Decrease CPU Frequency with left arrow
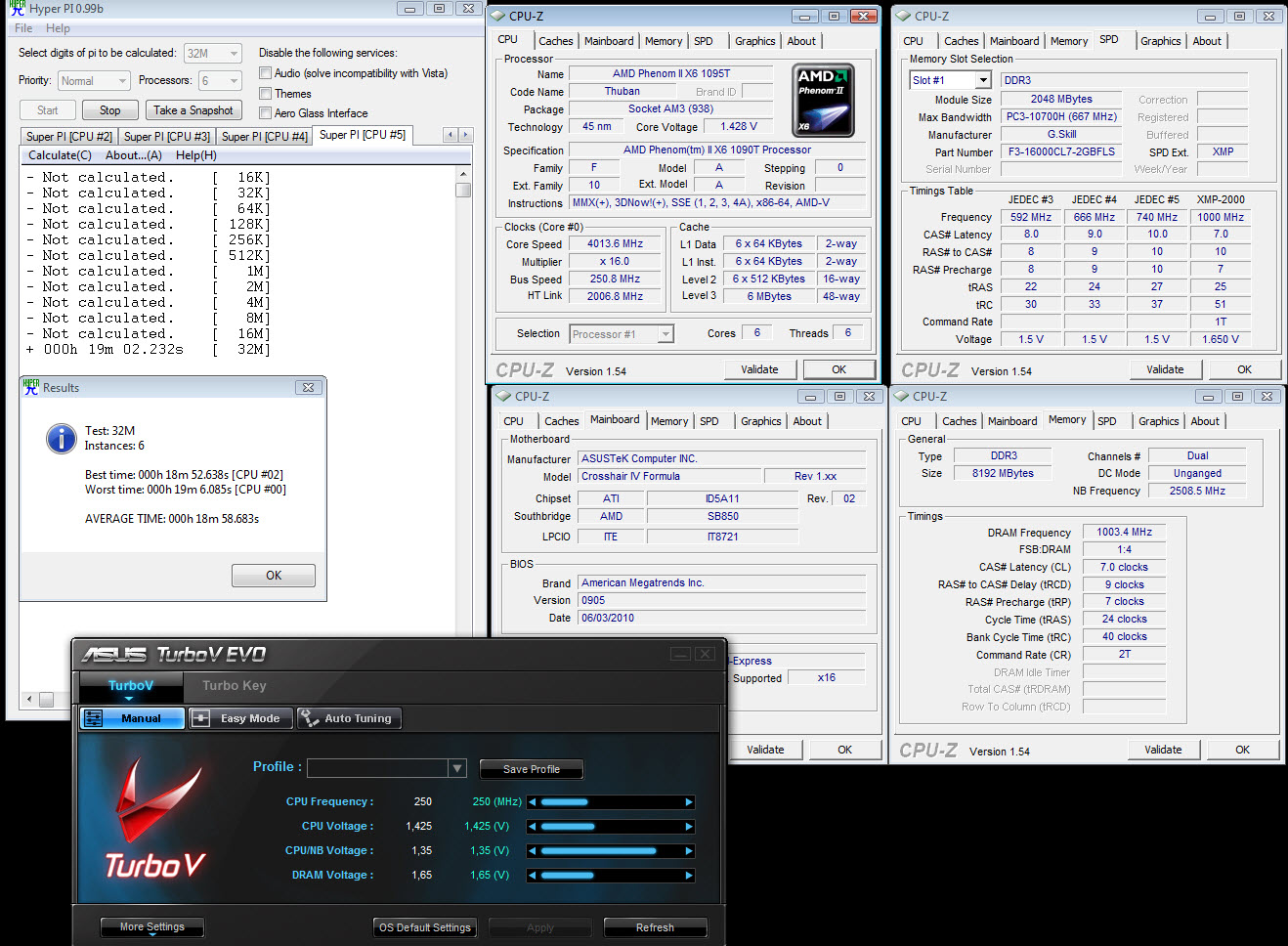 pyautogui.click(x=533, y=802)
